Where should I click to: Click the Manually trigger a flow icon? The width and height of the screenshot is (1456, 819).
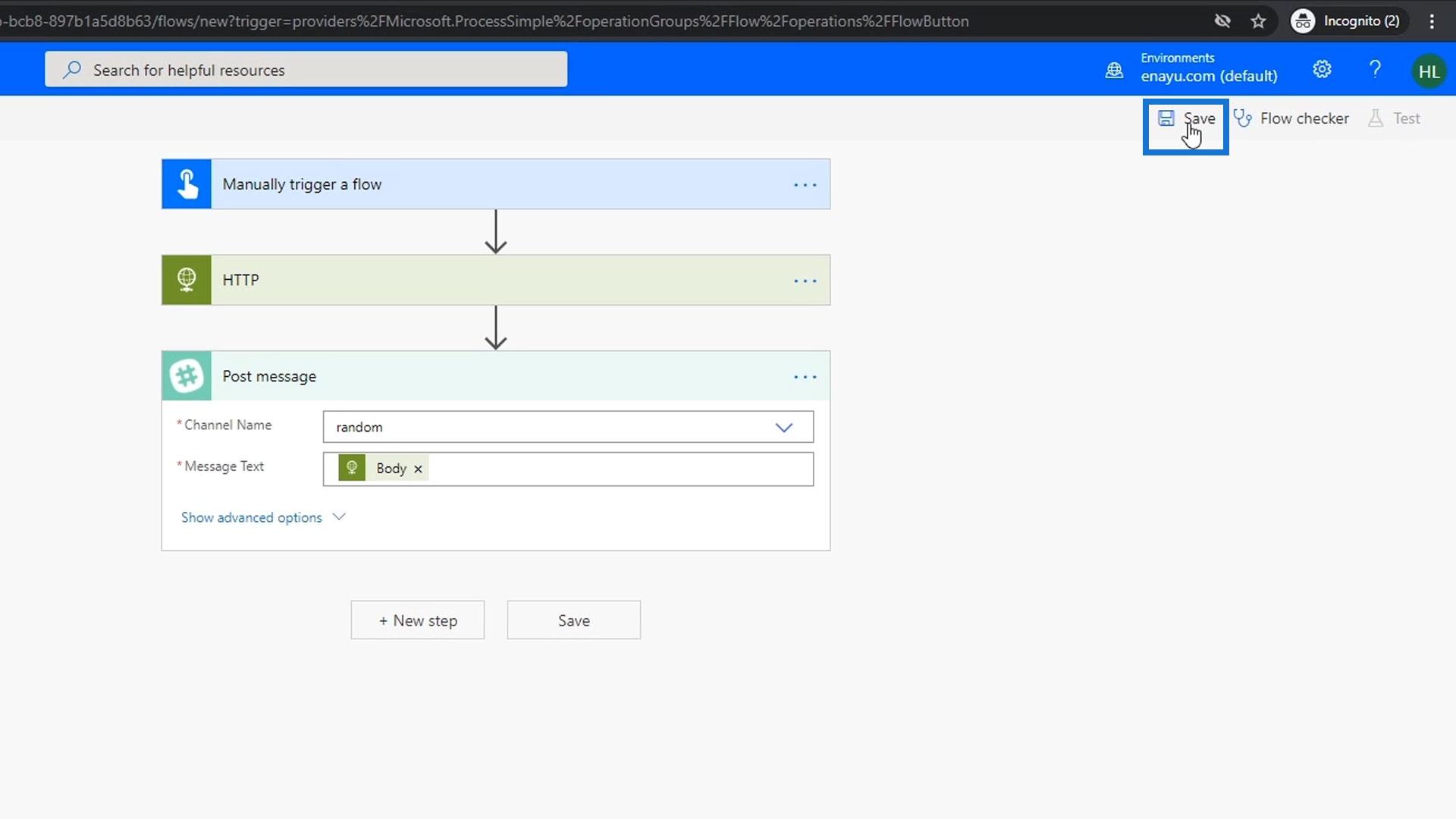[x=187, y=184]
